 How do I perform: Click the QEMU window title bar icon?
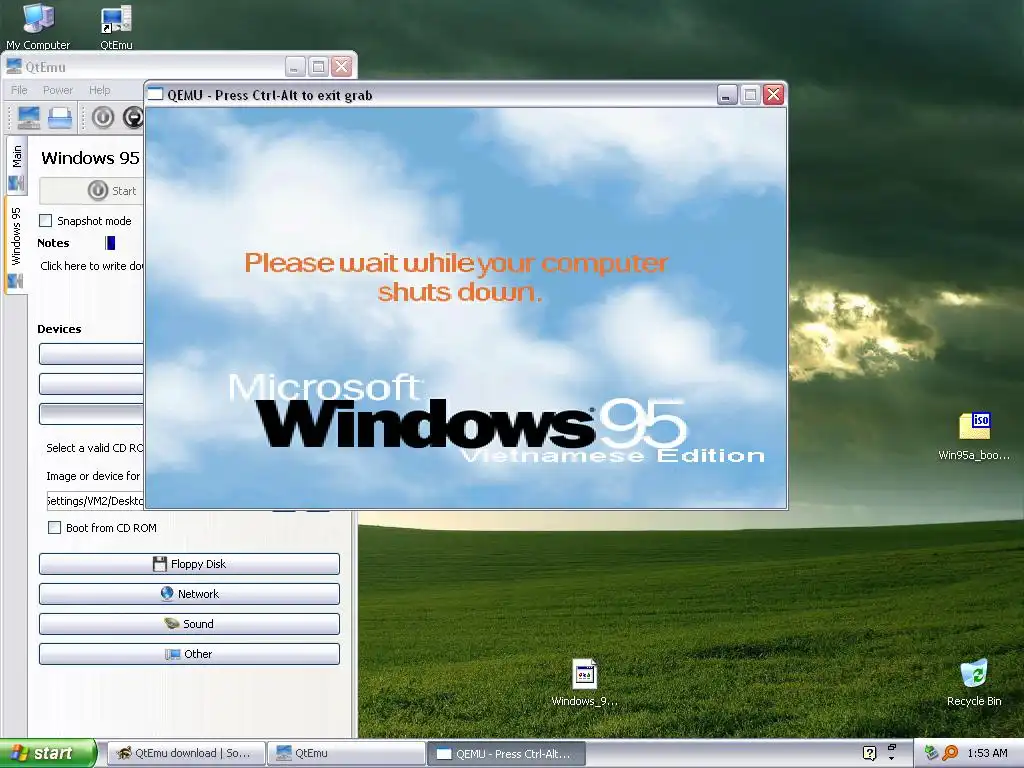click(x=155, y=95)
